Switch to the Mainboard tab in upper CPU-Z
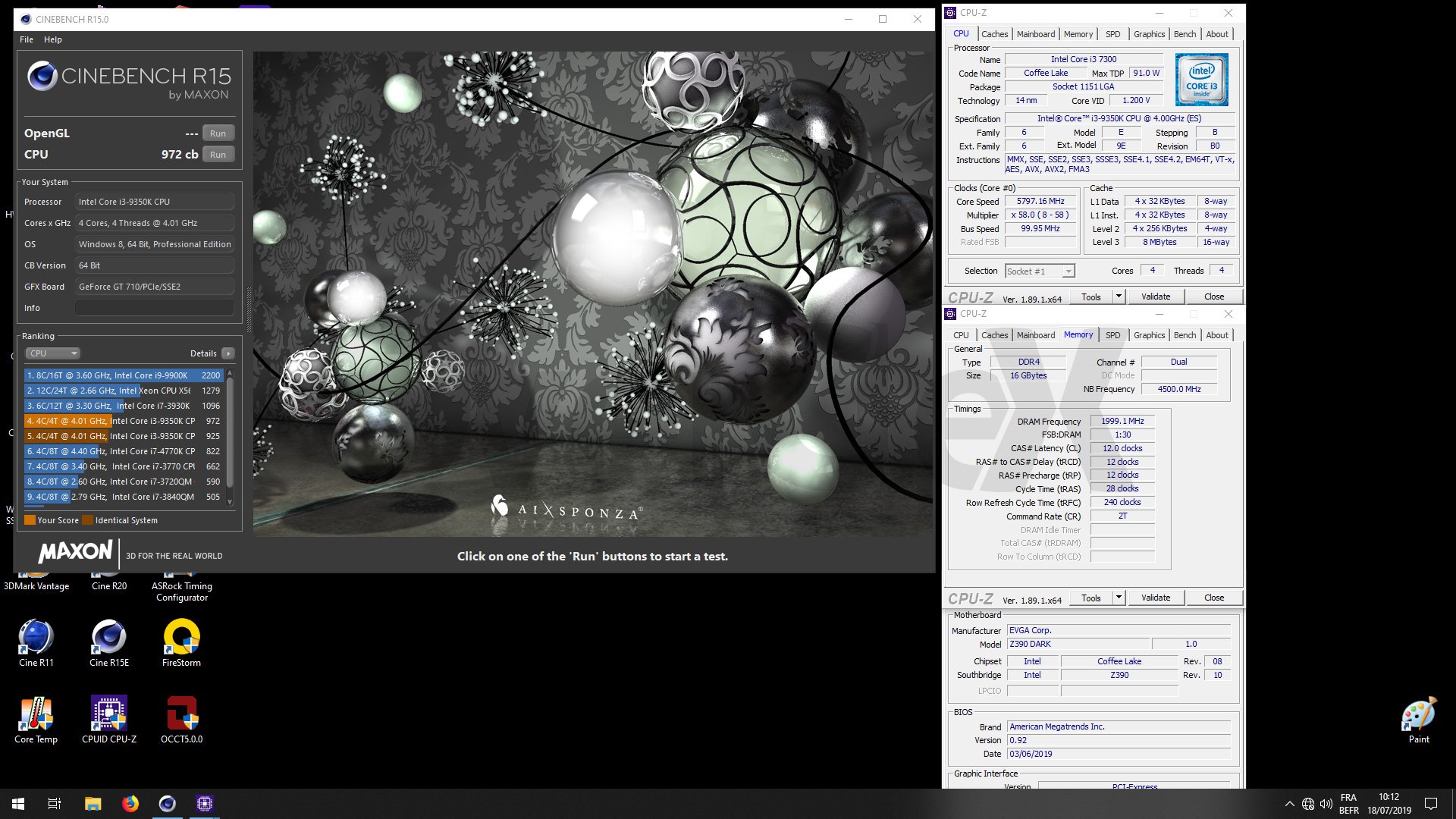Image resolution: width=1456 pixels, height=819 pixels. click(1036, 34)
